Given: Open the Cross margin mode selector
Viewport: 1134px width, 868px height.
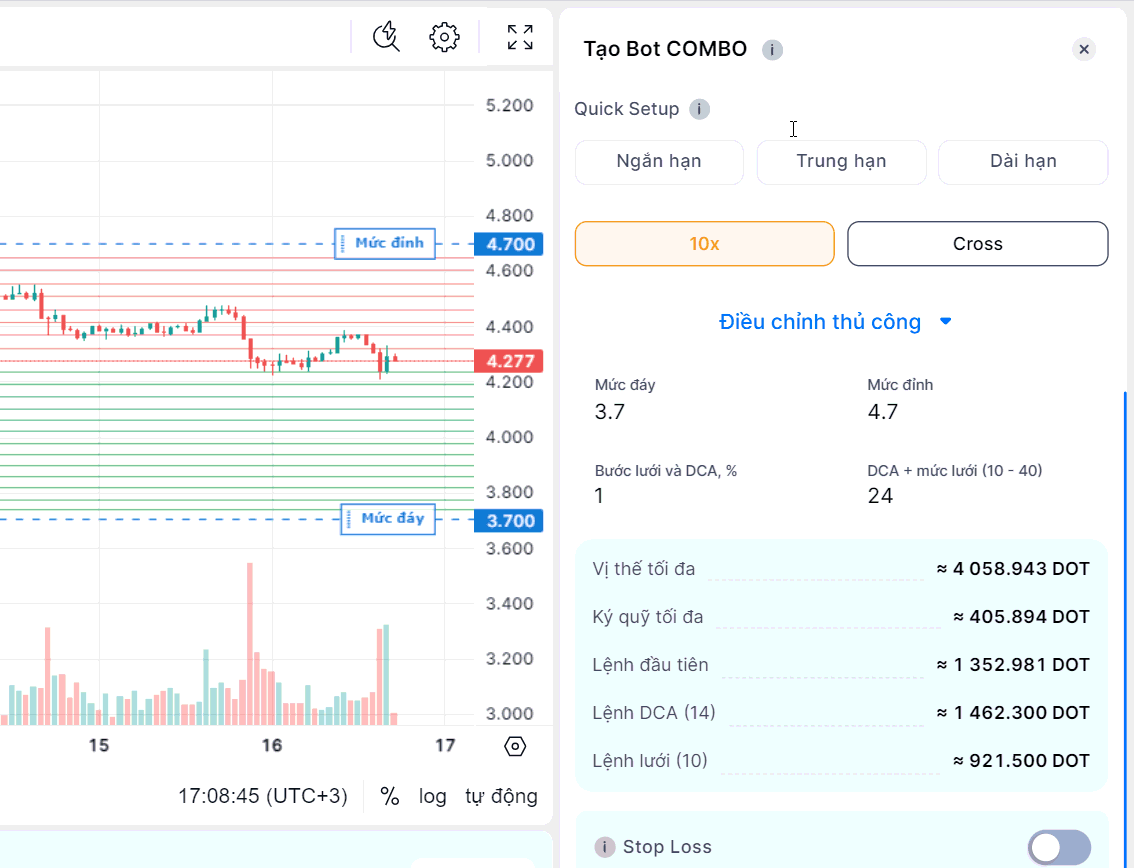Looking at the screenshot, I should click(977, 244).
